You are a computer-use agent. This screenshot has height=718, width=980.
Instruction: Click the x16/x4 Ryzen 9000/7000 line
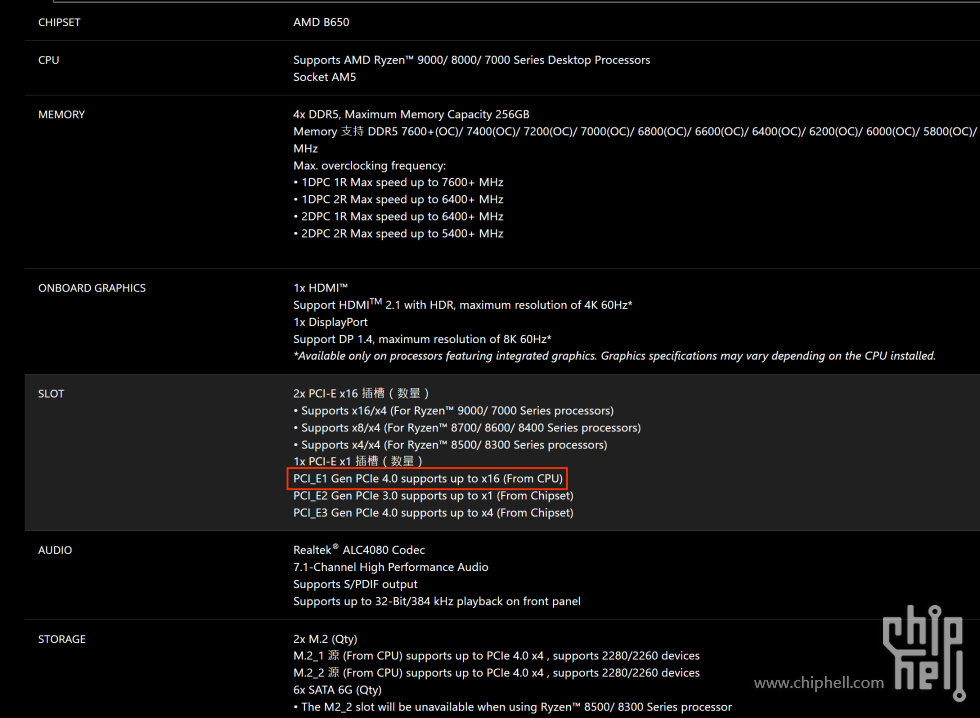(453, 411)
